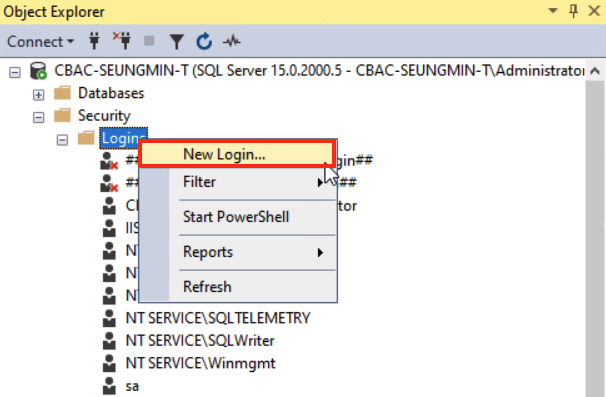Screen dimensions: 606x397
Task: Open the Connect dropdown menu
Action: (40, 41)
